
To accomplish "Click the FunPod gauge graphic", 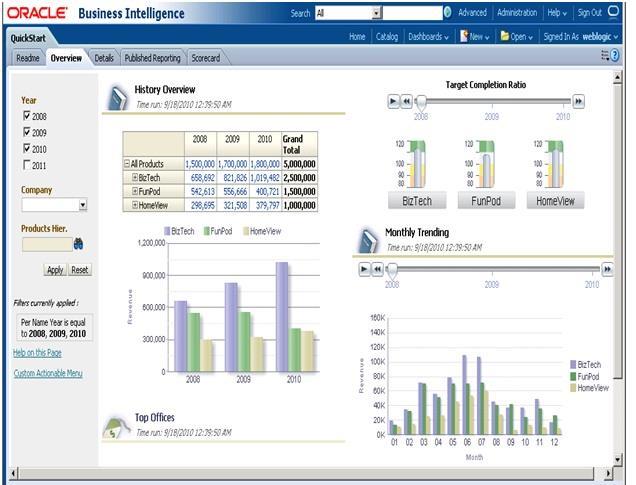I will (485, 164).
